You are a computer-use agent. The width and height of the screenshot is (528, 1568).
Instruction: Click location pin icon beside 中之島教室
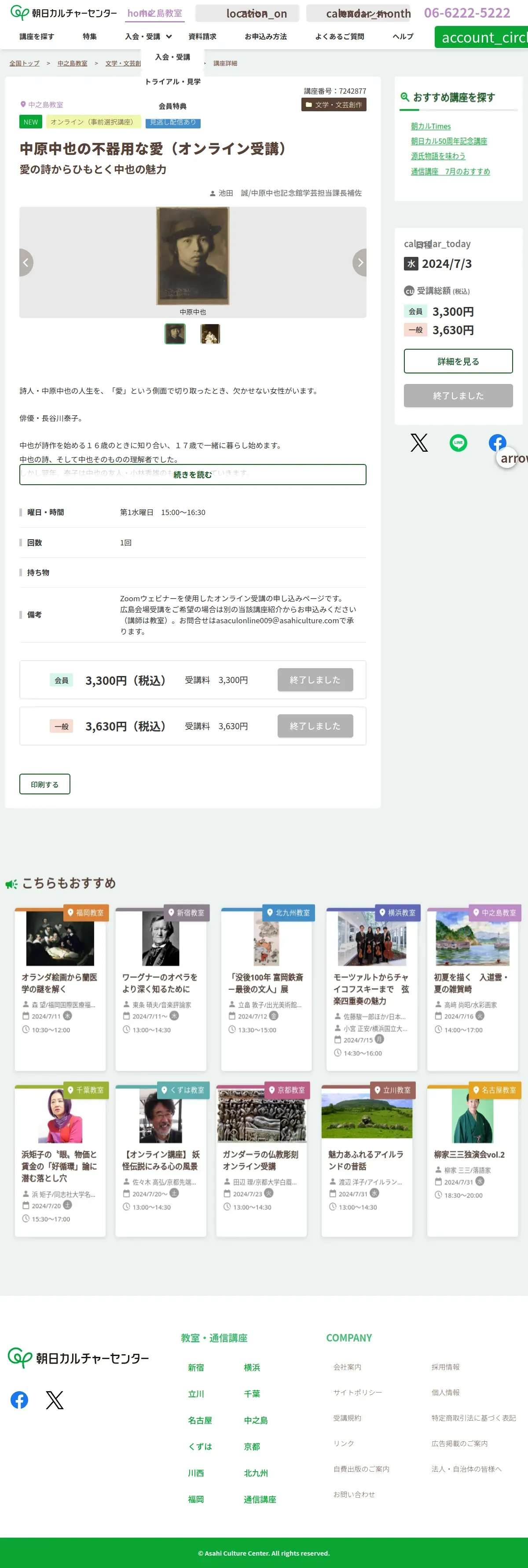click(x=23, y=104)
